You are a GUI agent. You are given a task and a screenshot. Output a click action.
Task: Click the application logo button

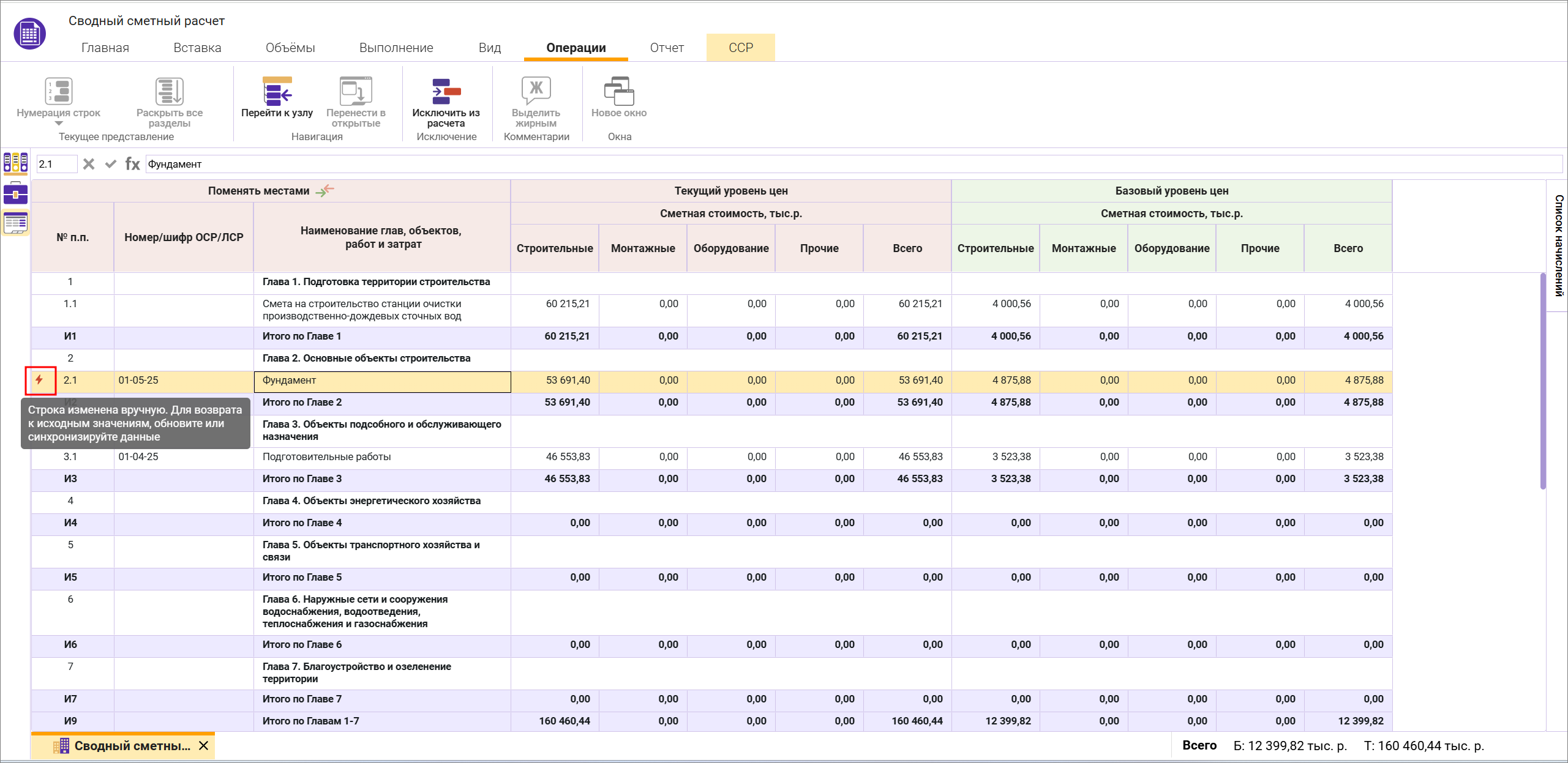(29, 34)
